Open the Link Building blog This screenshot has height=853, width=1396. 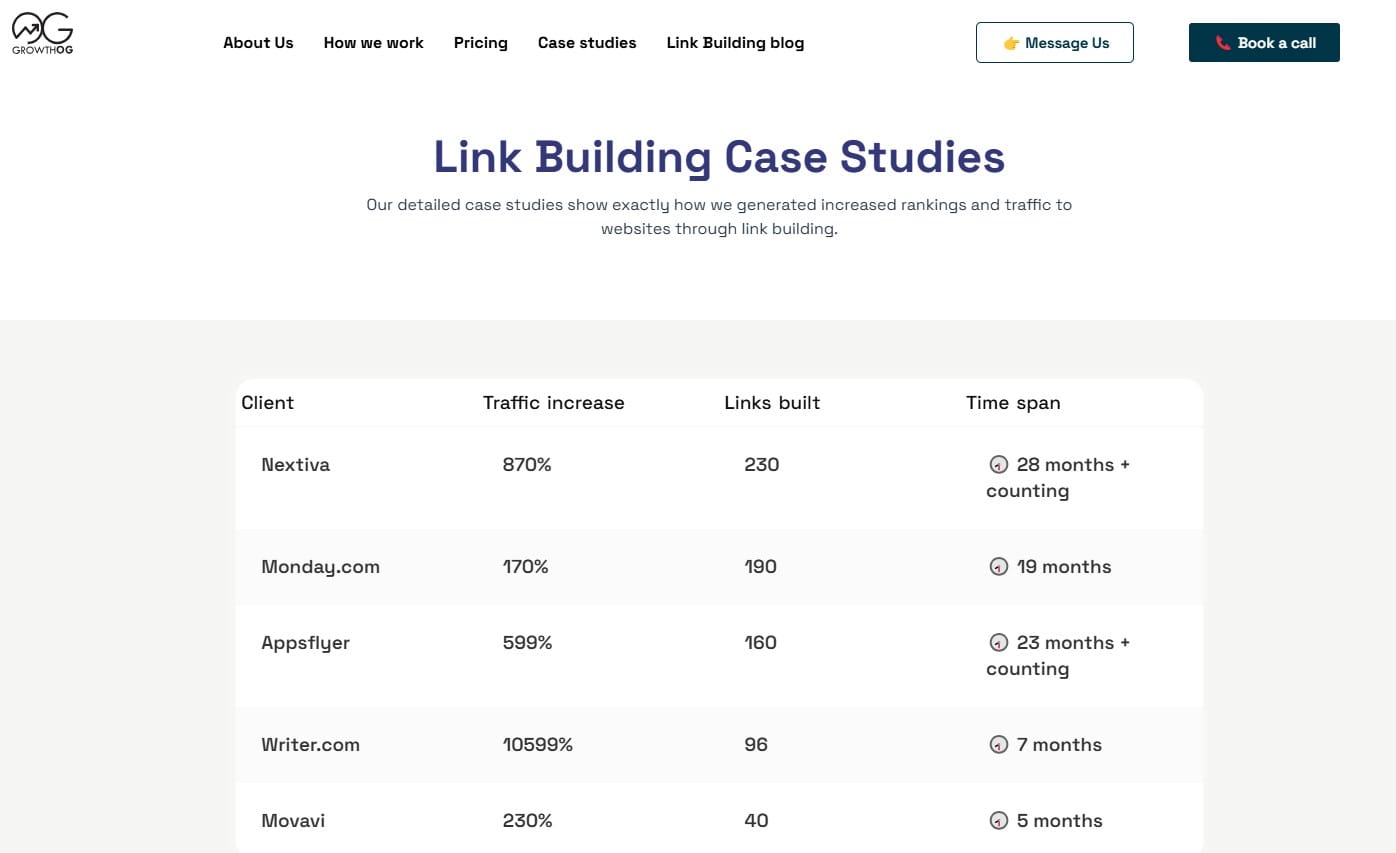pyautogui.click(x=735, y=43)
